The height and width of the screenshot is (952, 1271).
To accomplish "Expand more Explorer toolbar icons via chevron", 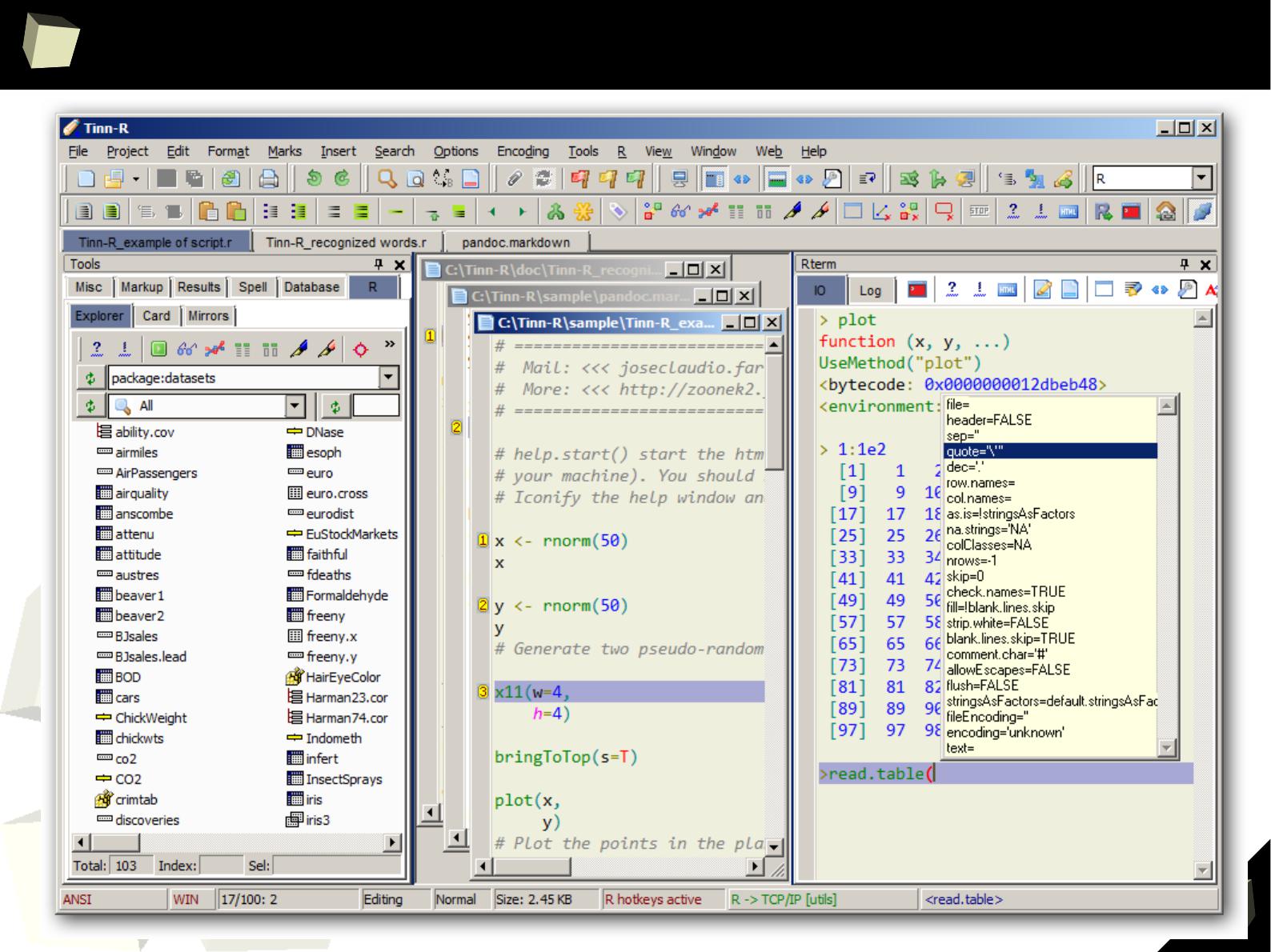I will point(390,345).
